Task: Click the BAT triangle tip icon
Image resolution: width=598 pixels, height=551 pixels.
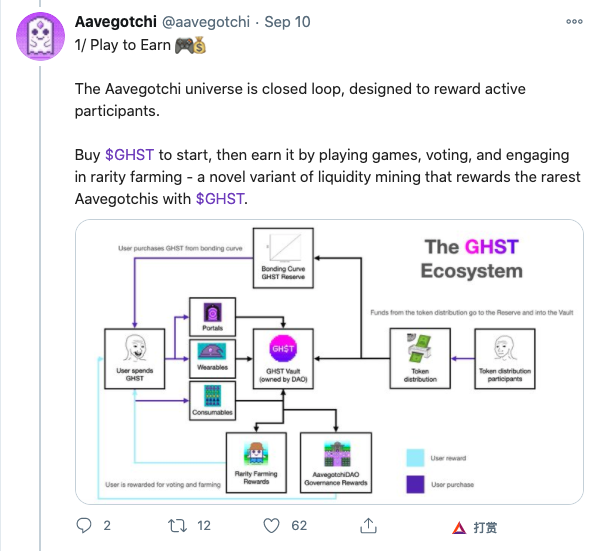Action: (459, 528)
